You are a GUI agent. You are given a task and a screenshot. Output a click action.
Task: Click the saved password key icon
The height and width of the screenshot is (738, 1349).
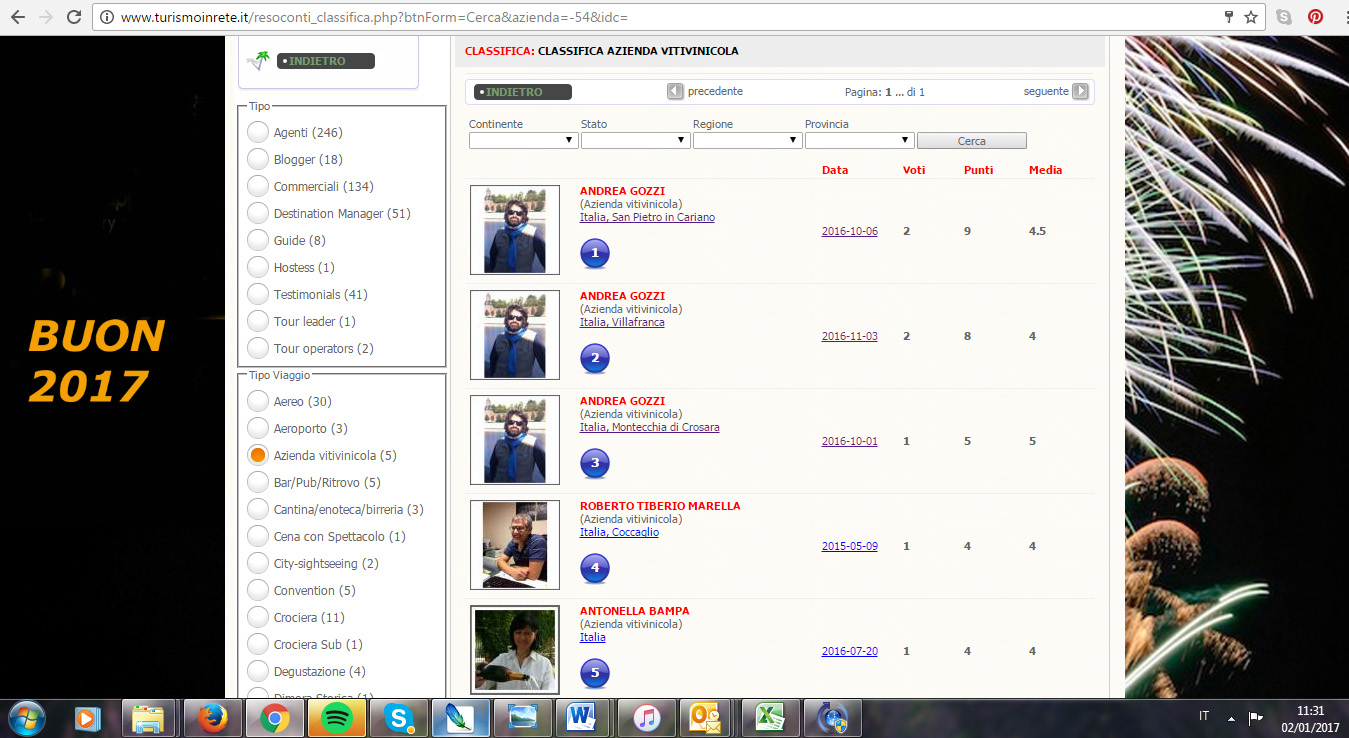(x=1229, y=17)
